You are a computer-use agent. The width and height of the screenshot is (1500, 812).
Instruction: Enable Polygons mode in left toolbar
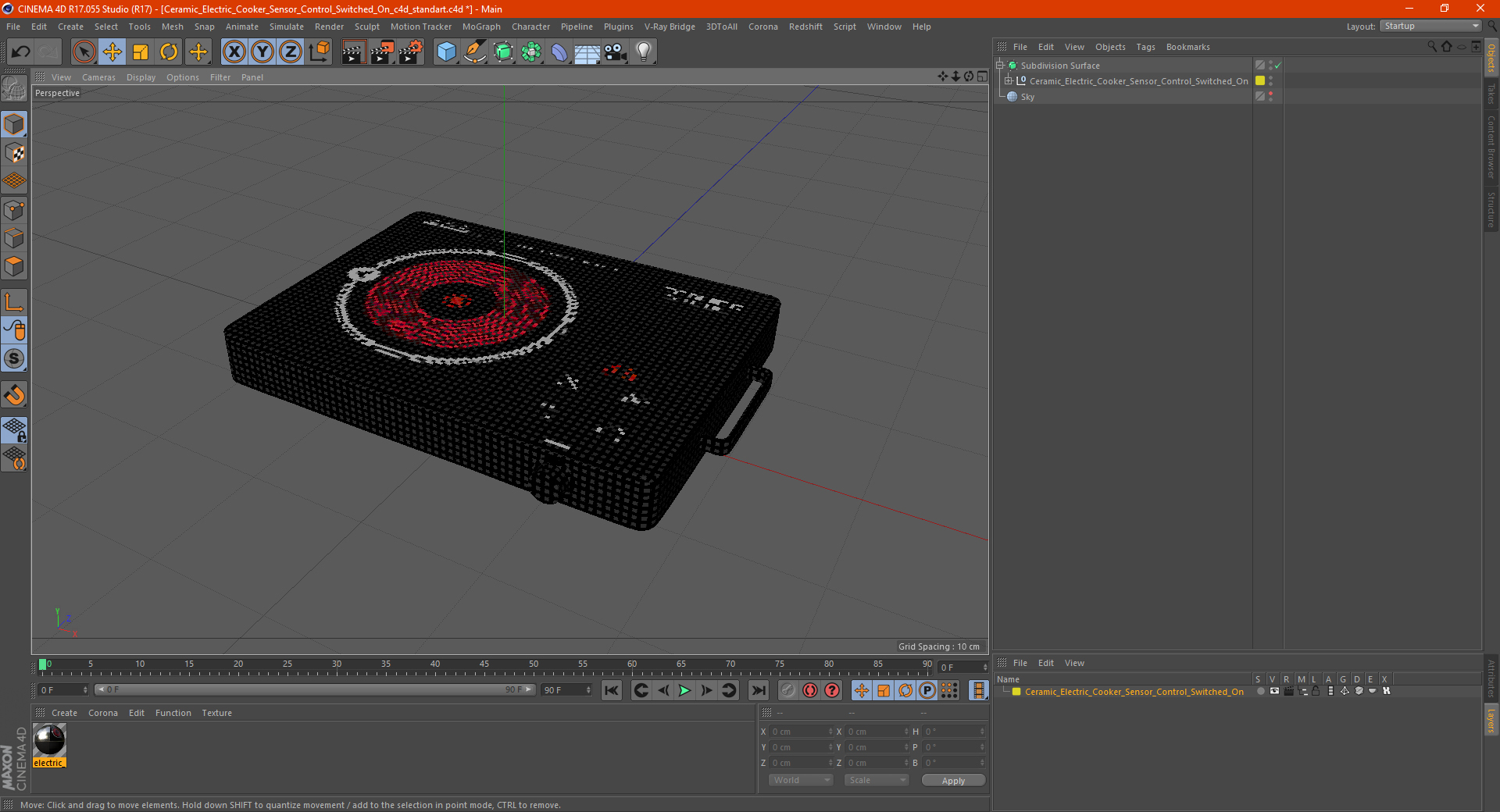15,266
